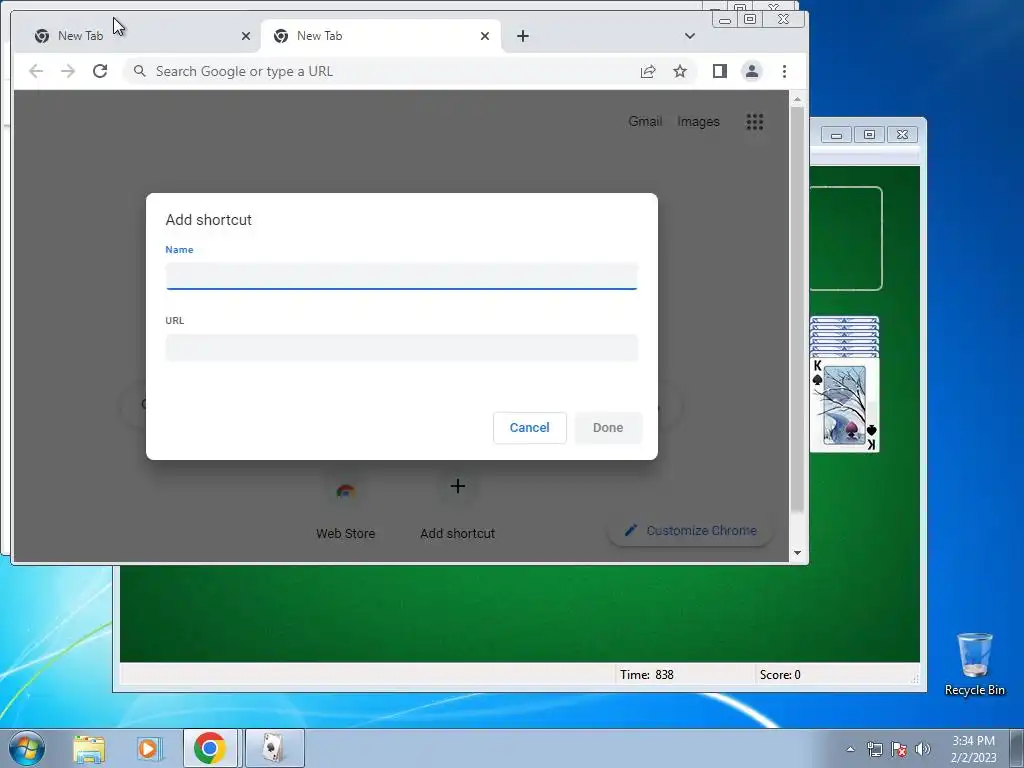Minimize the front Chrome window
This screenshot has width=1024, height=768.
(724, 20)
